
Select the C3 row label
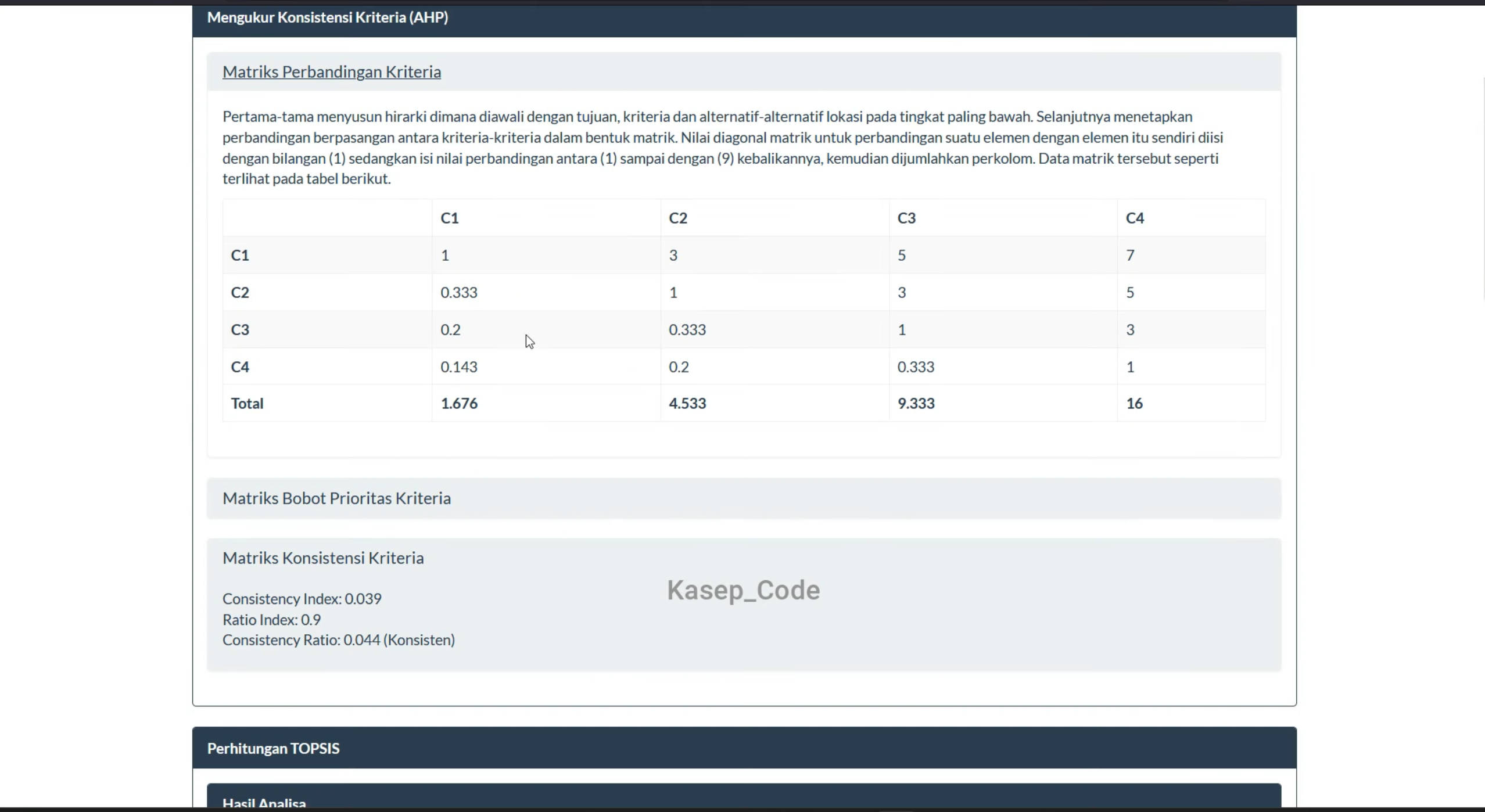(x=240, y=329)
